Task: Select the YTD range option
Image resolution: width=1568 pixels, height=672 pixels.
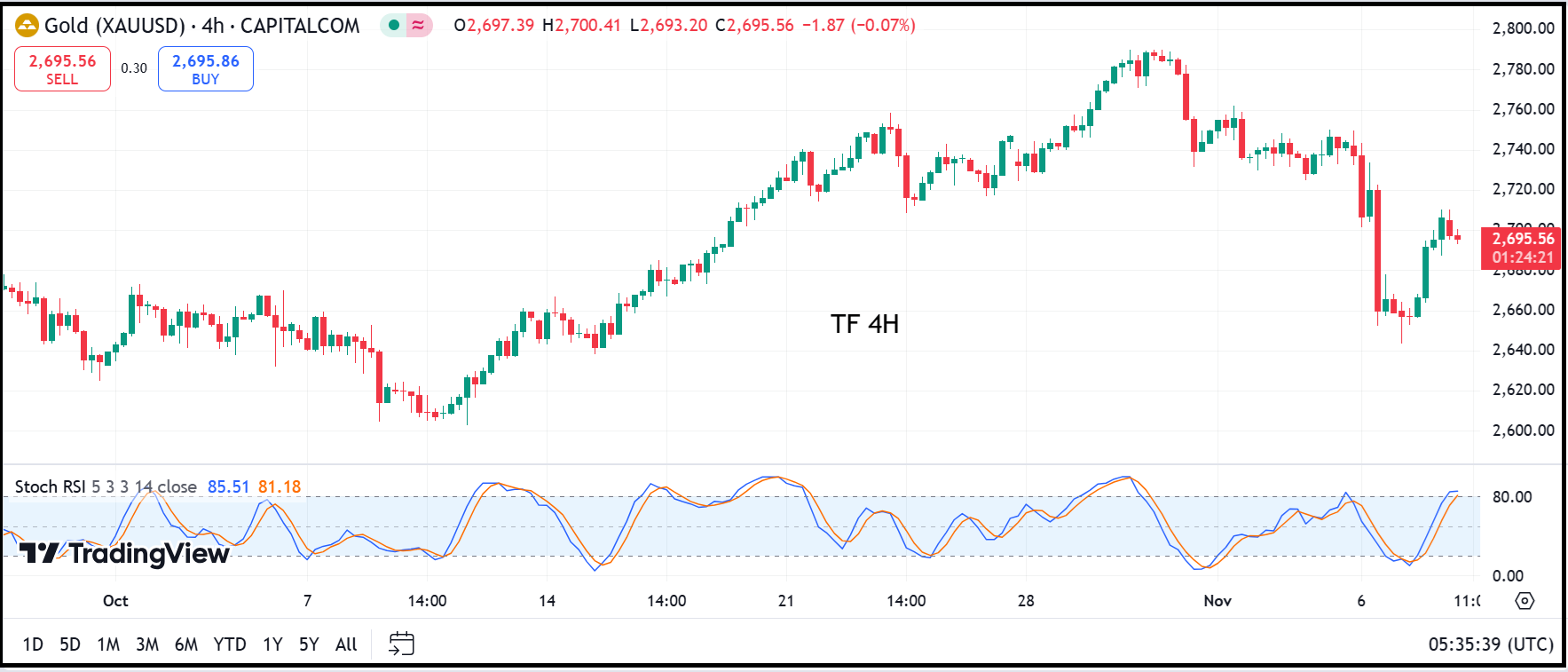Action: coord(230,644)
